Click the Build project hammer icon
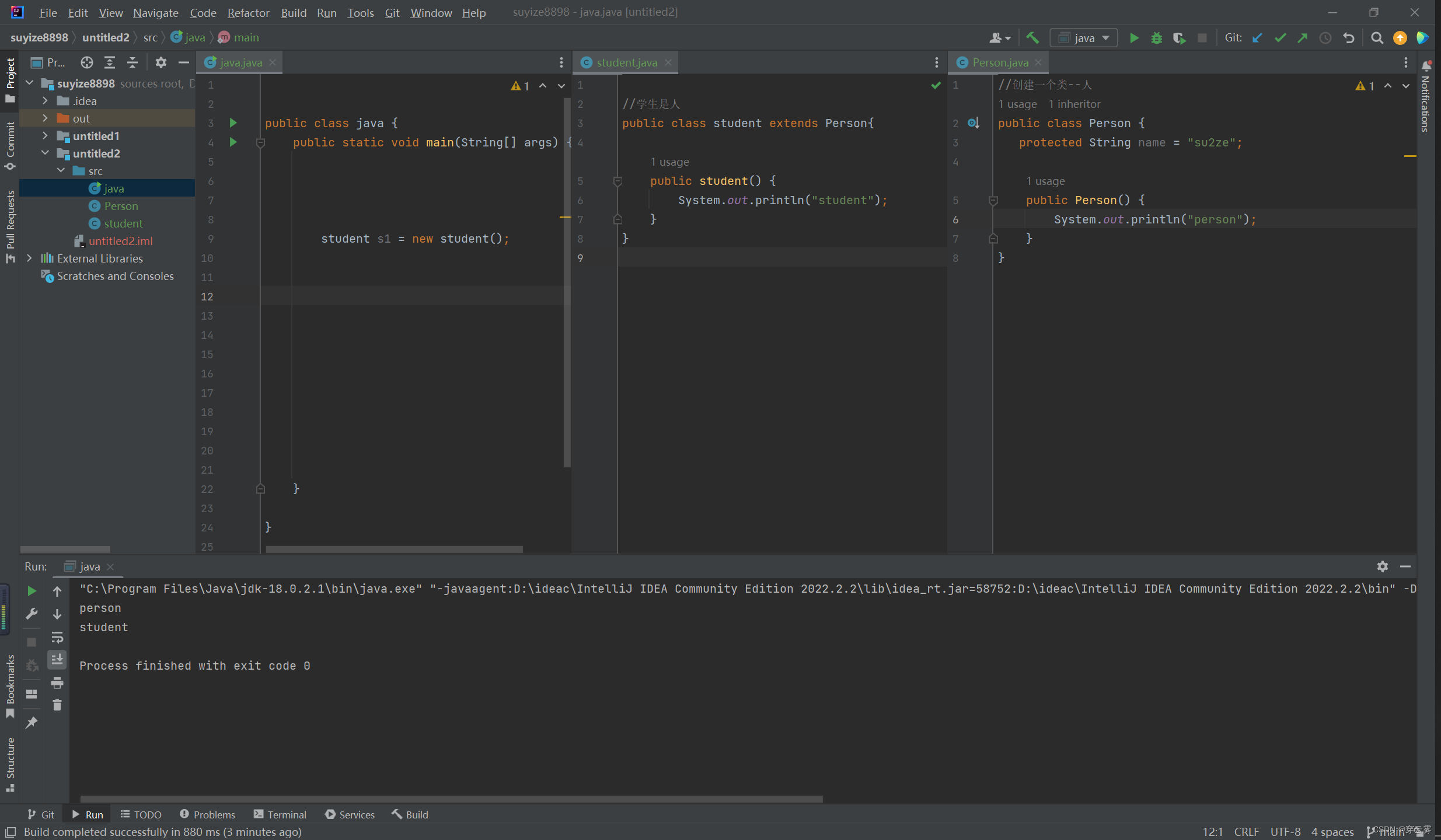1441x840 pixels. [x=1032, y=38]
